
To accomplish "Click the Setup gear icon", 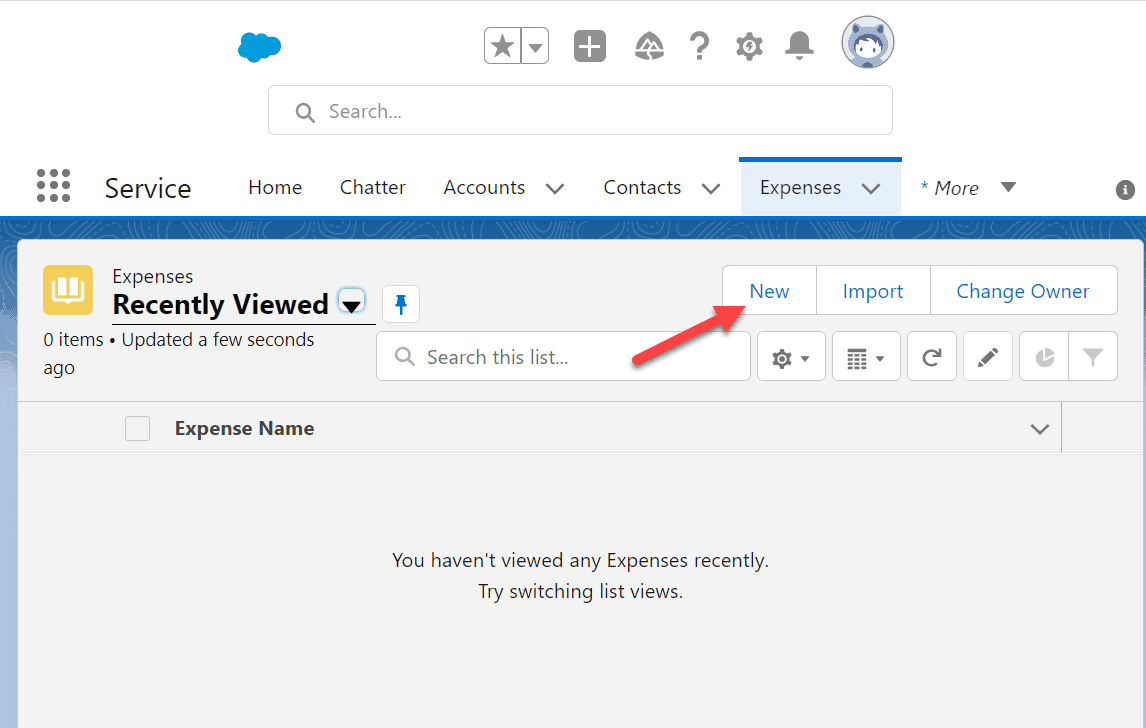I will [x=748, y=45].
